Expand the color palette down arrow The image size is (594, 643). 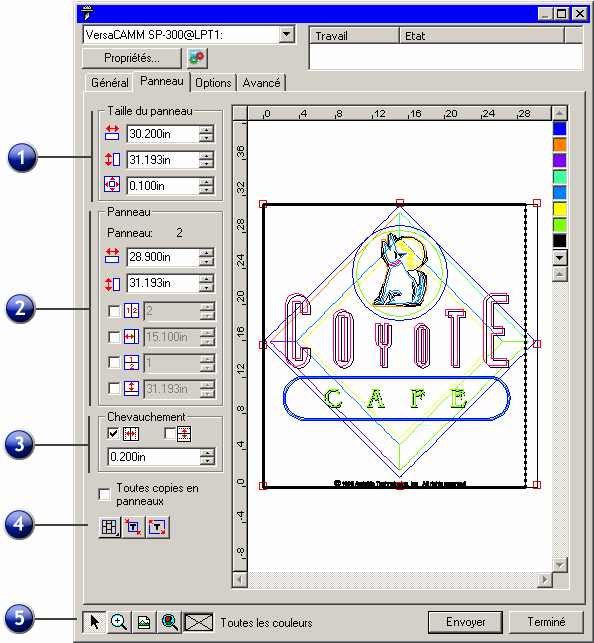point(560,258)
